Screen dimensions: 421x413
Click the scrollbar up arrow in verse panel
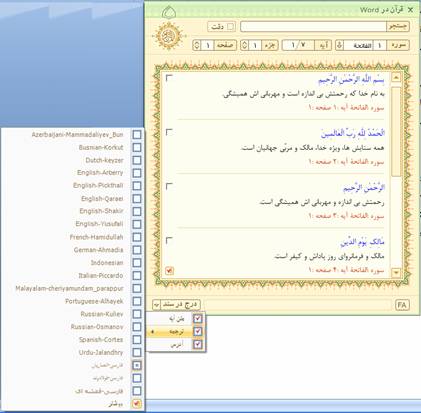pos(396,78)
